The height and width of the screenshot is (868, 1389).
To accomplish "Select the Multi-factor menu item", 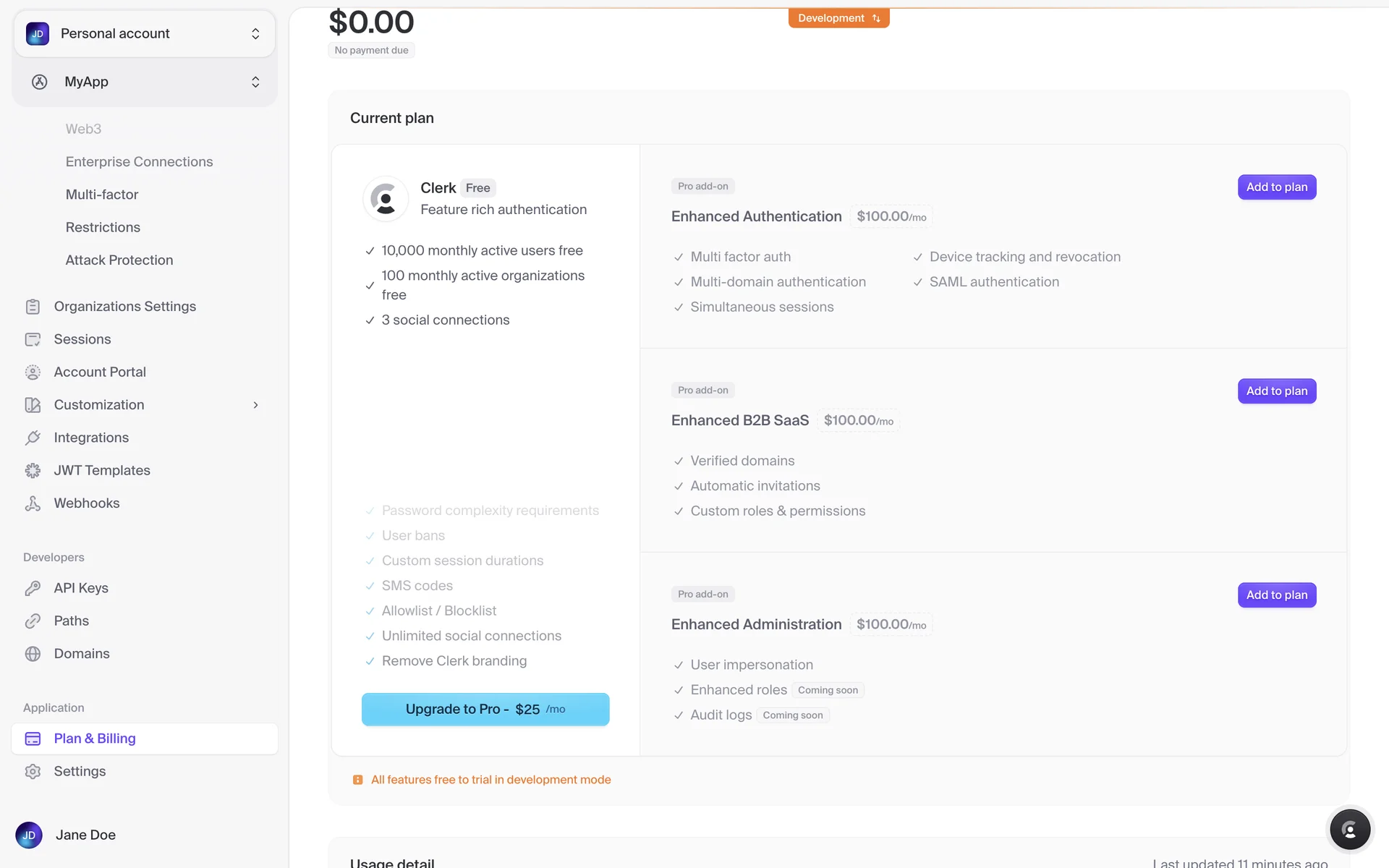I will click(x=102, y=195).
